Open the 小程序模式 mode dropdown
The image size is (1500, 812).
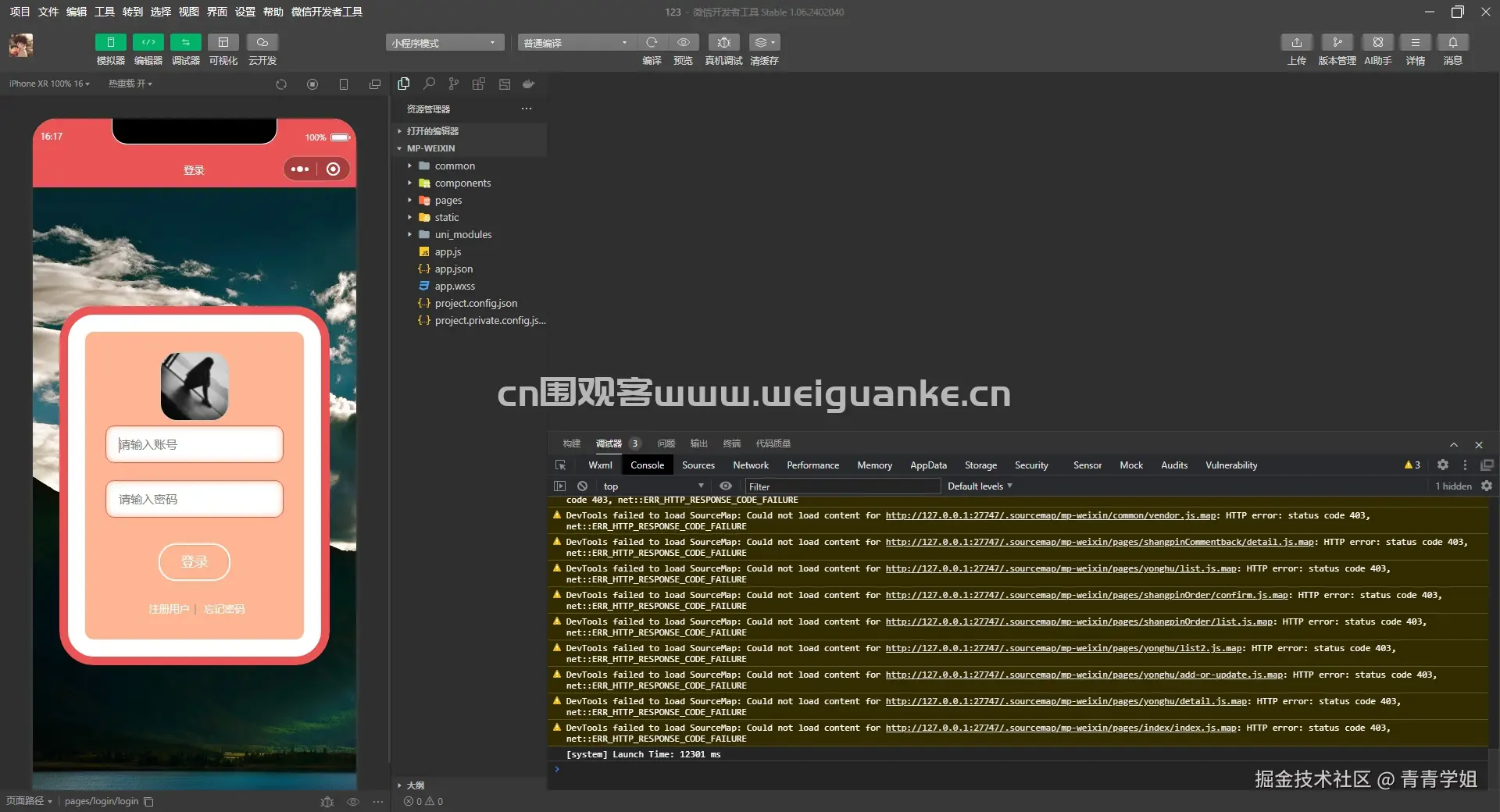tap(444, 43)
